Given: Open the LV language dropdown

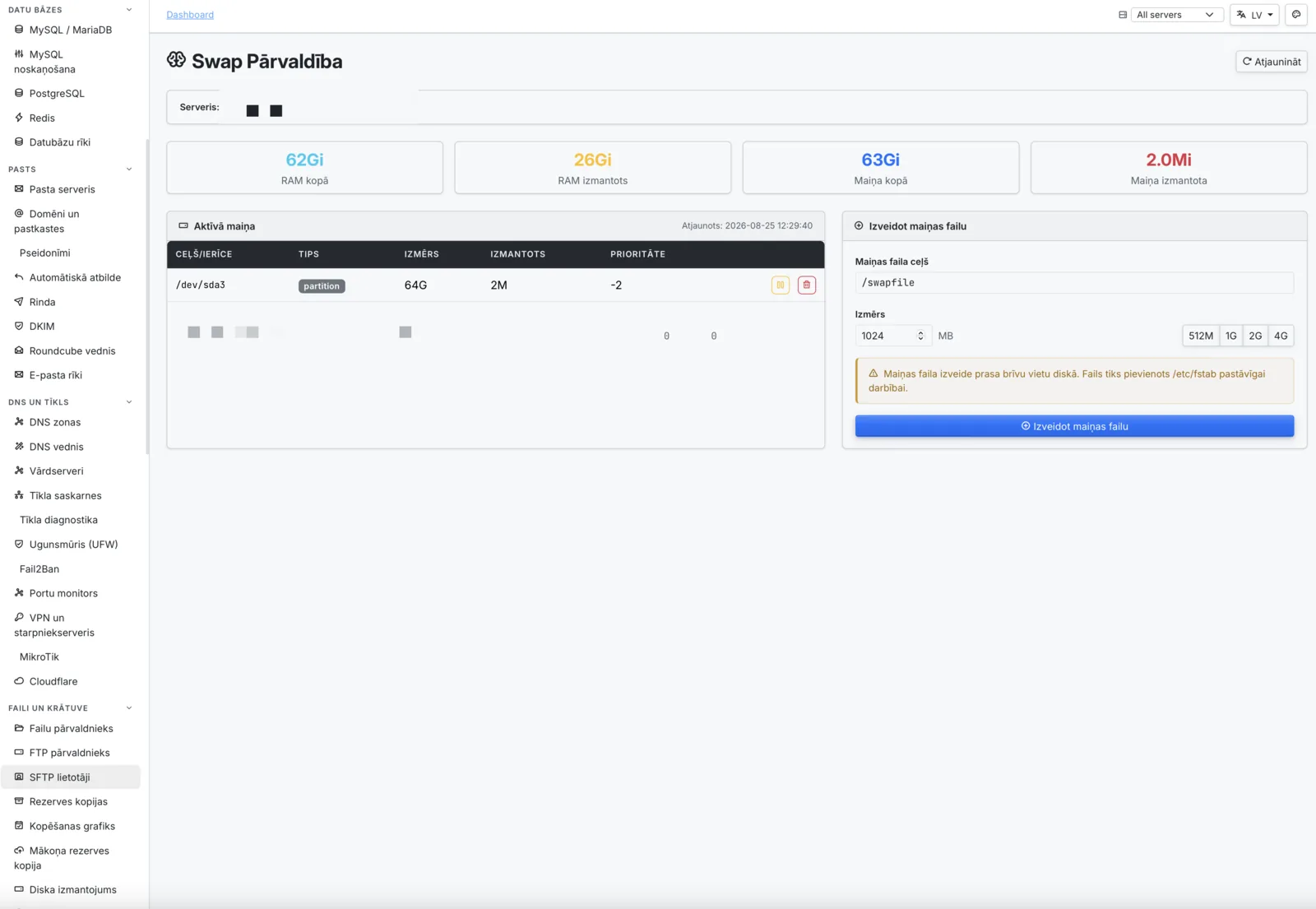Looking at the screenshot, I should click(1254, 15).
